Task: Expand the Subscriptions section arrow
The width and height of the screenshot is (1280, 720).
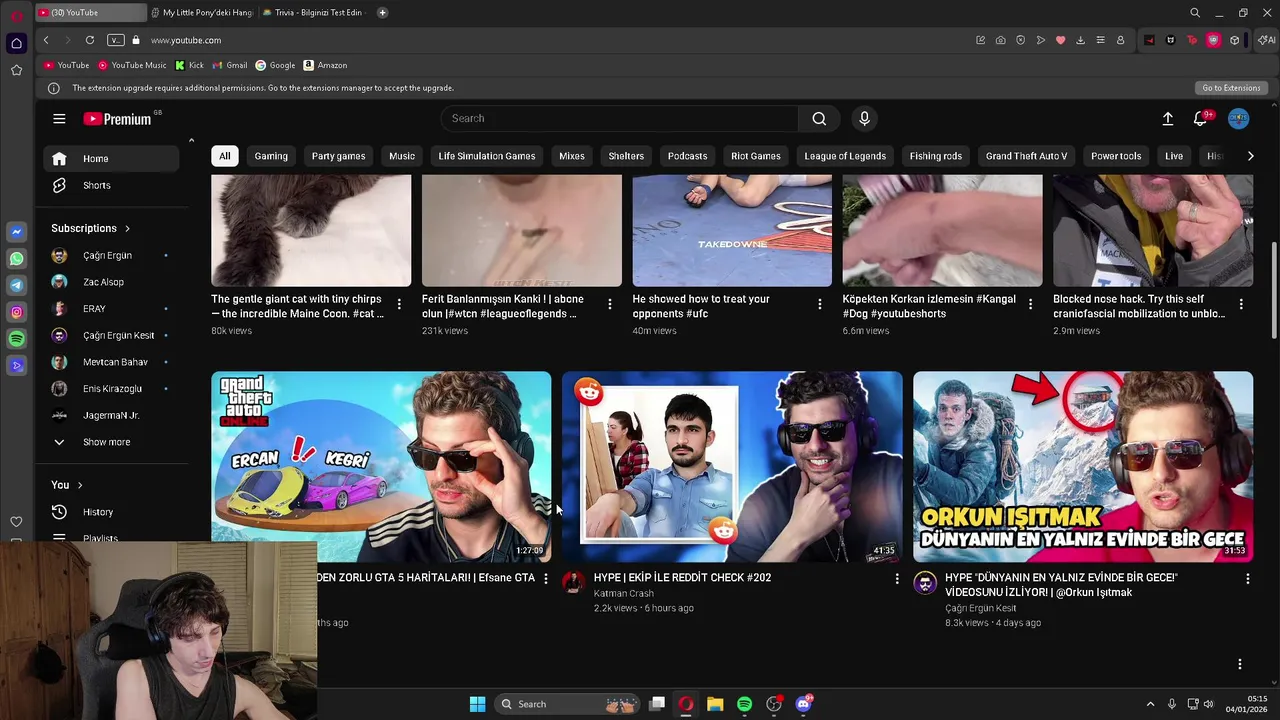Action: (x=127, y=229)
